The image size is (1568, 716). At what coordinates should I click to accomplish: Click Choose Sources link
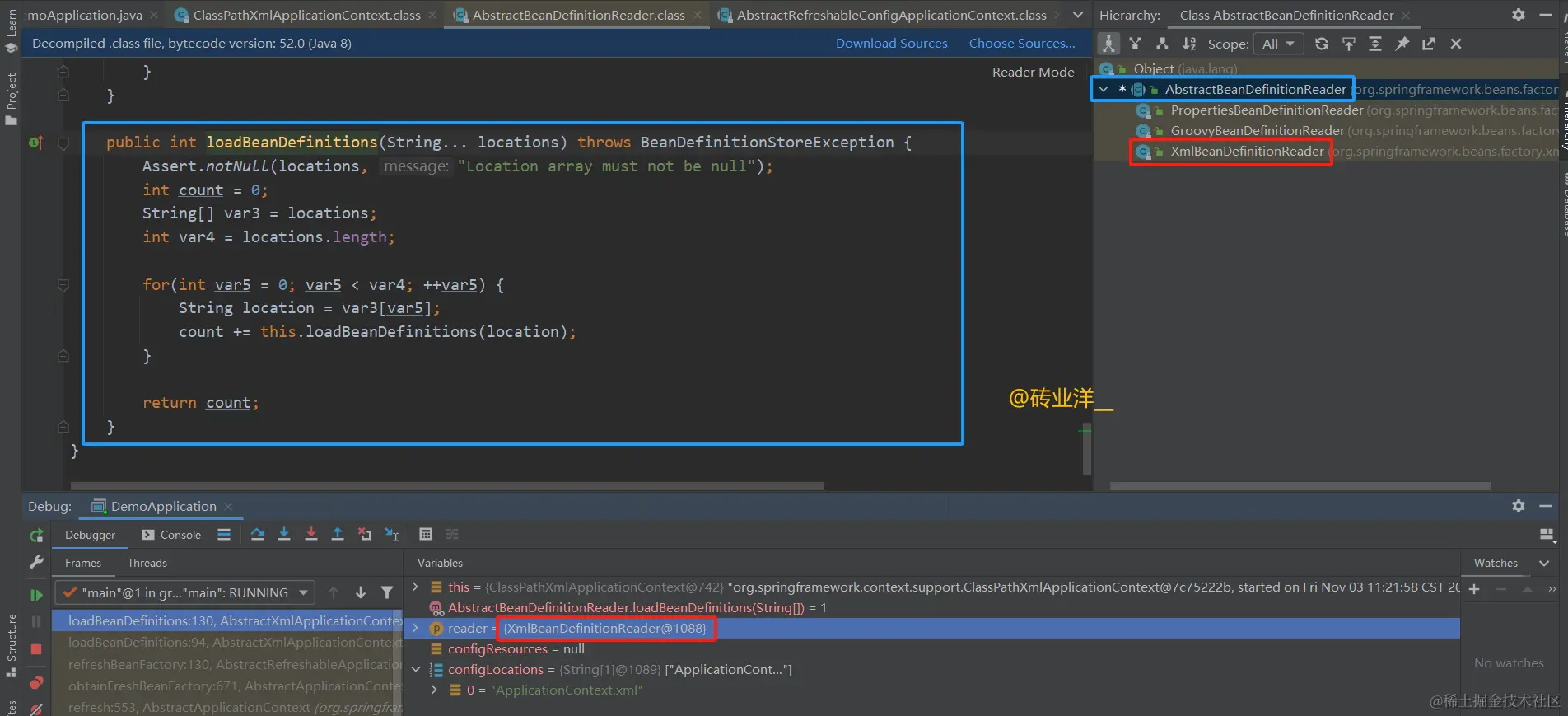tap(1022, 44)
